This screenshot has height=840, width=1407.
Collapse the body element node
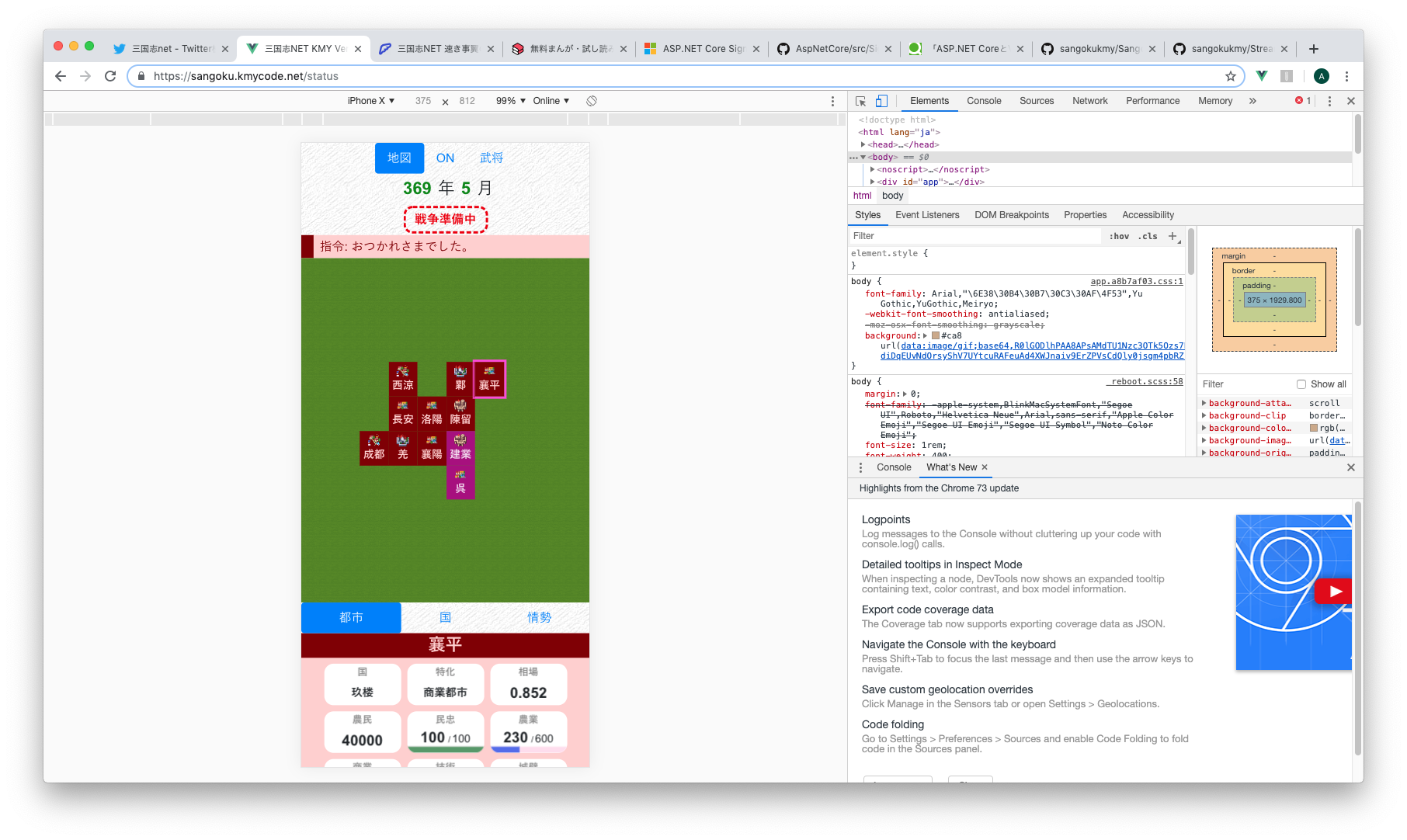tap(863, 157)
